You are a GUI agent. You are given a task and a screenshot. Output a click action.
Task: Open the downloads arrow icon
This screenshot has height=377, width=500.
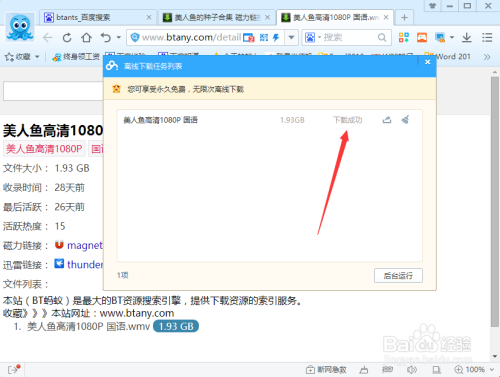click(467, 37)
